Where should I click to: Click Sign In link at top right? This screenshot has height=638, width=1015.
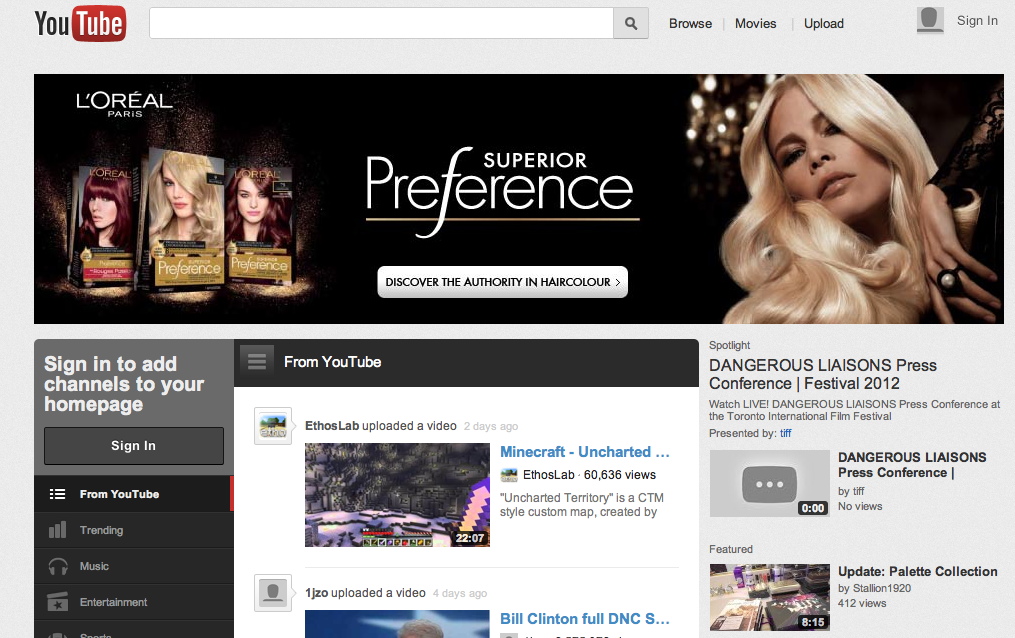coord(977,21)
